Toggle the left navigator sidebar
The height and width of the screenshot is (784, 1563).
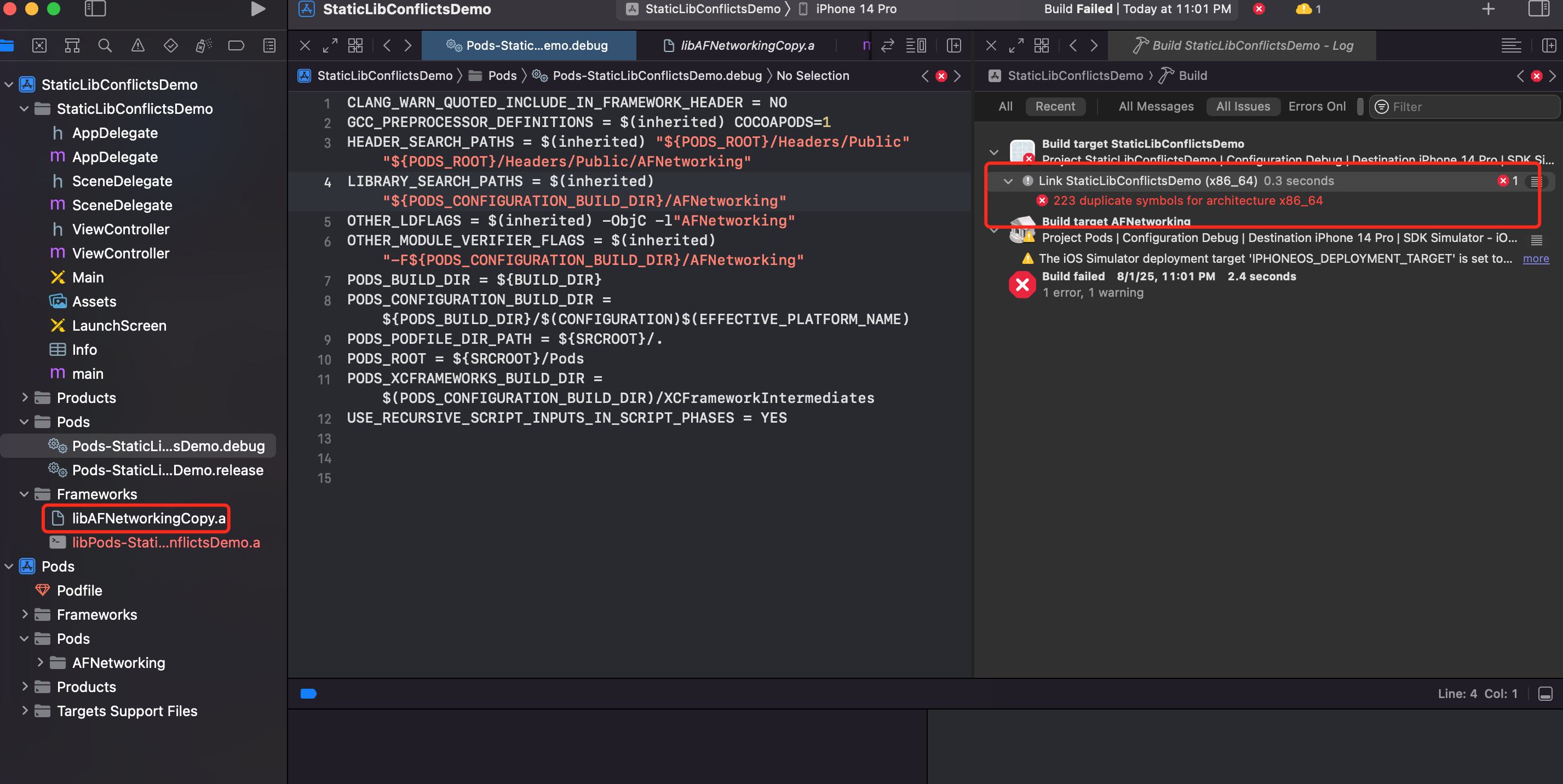pyautogui.click(x=95, y=9)
